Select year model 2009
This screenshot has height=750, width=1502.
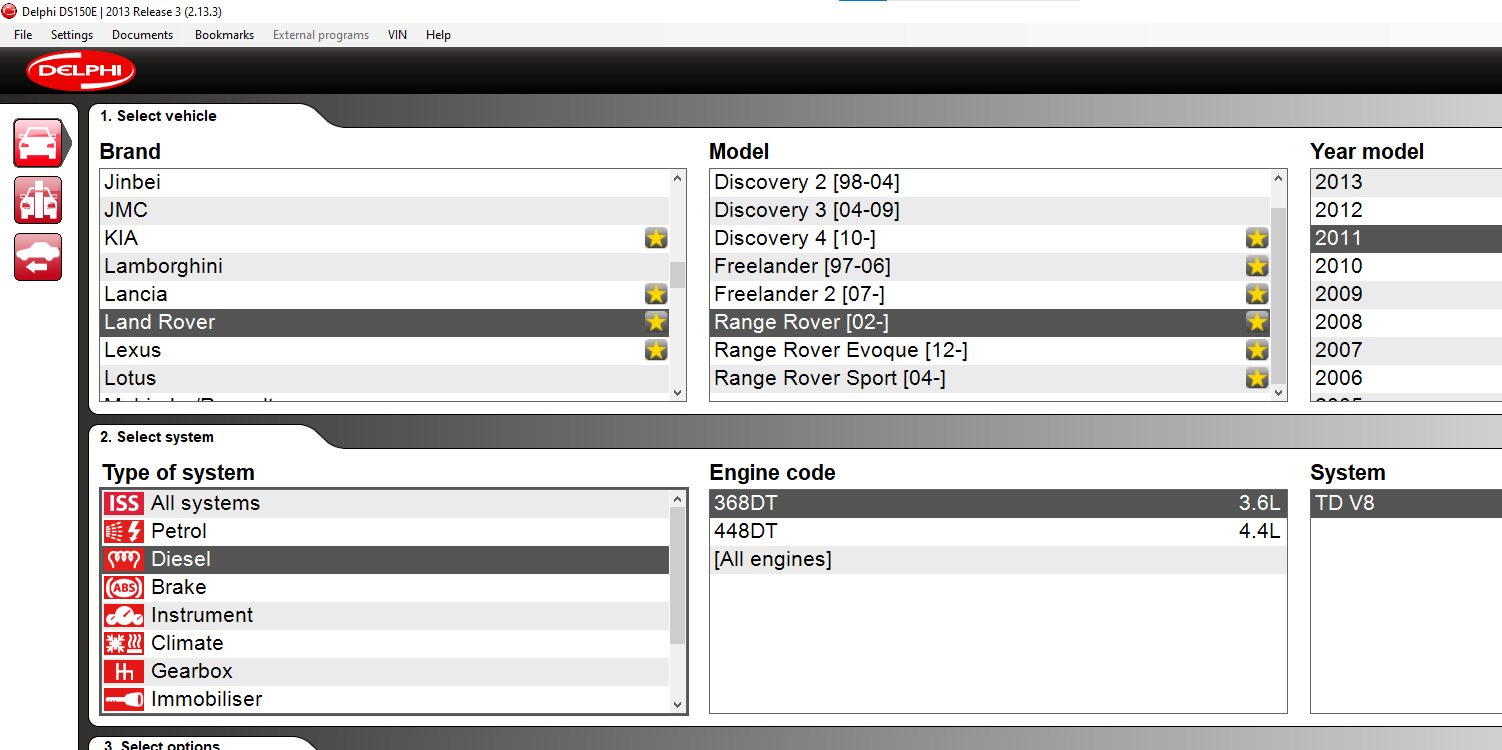[x=1406, y=294]
